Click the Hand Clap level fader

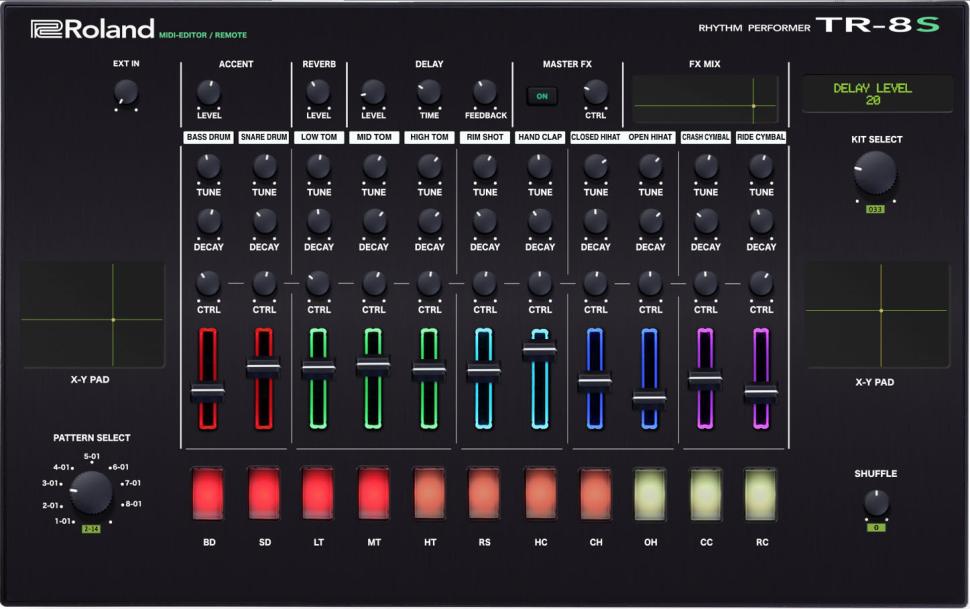click(540, 350)
